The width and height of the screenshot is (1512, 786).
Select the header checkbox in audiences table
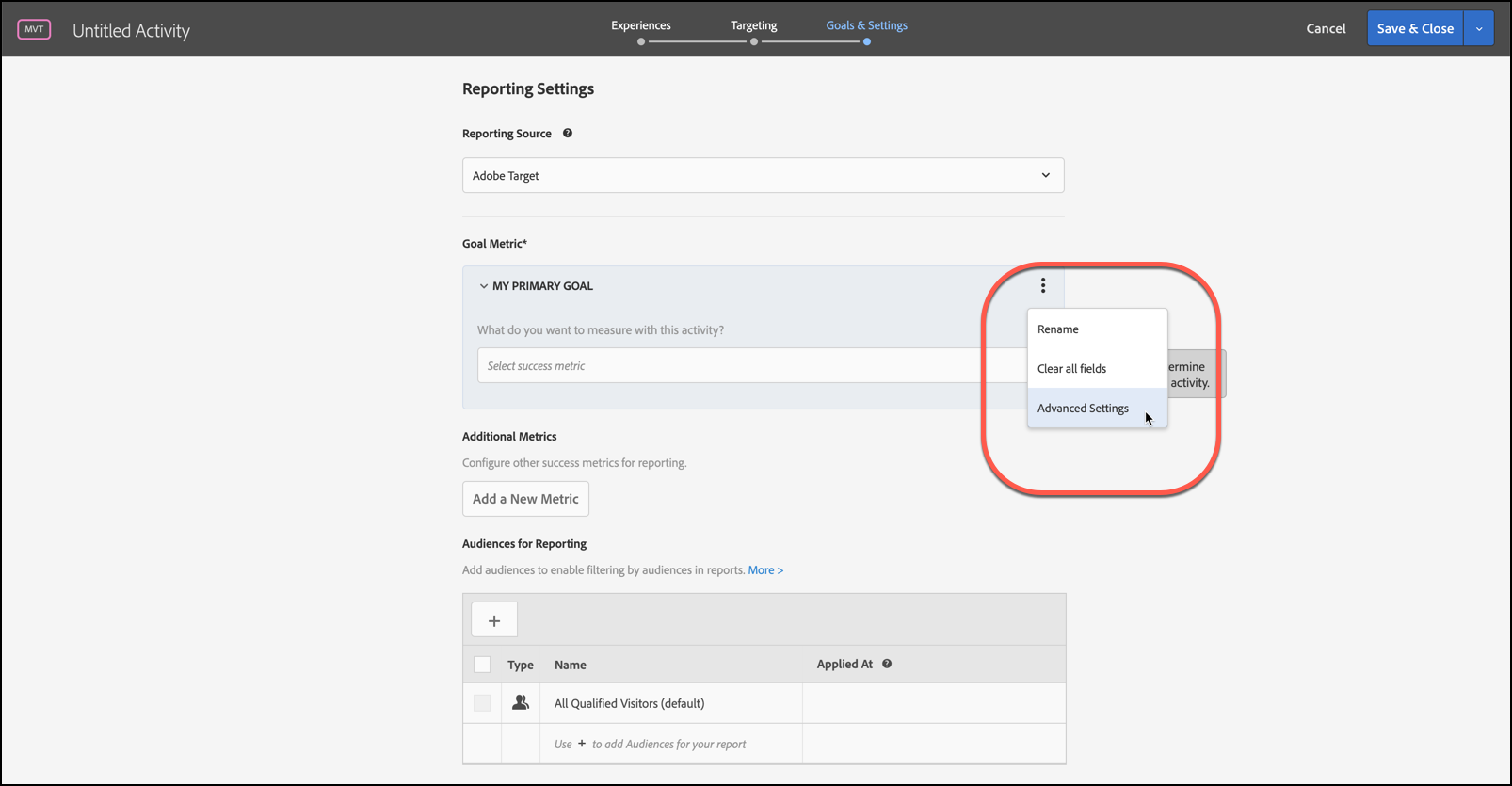[x=482, y=665]
